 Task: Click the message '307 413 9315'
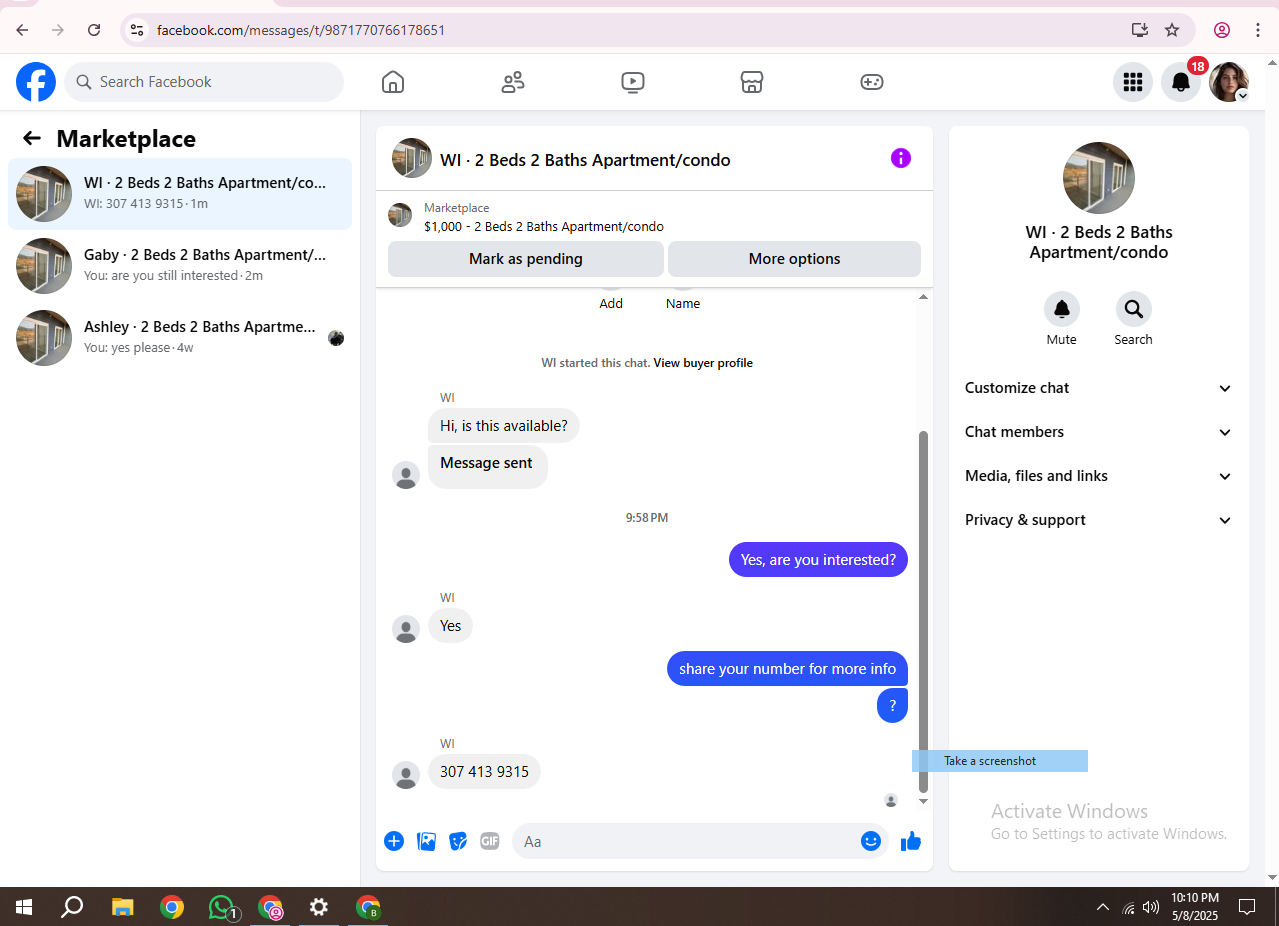click(x=484, y=772)
